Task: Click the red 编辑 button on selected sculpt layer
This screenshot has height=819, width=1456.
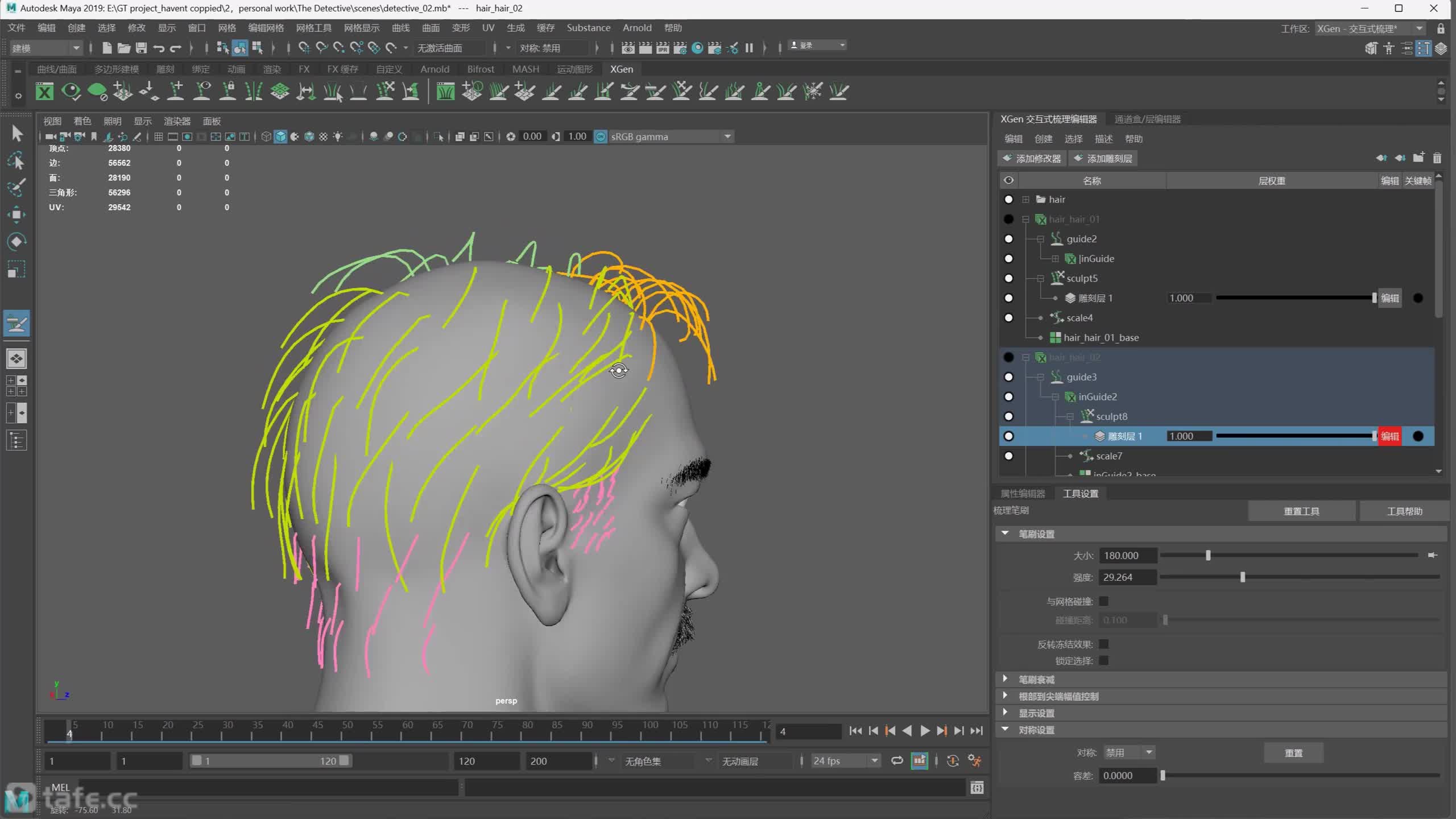Action: click(x=1389, y=436)
